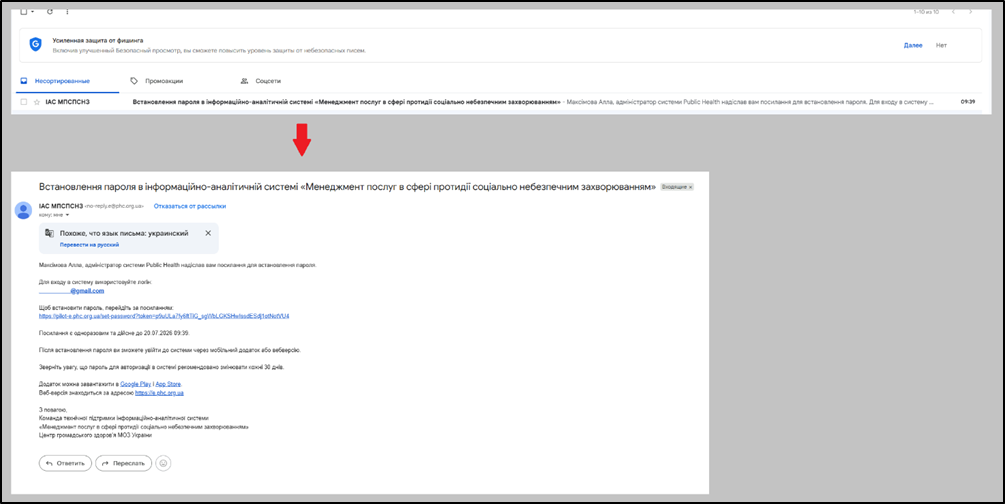Click Далее in the phishing protection banner
This screenshot has height=504, width=1005.
click(913, 46)
